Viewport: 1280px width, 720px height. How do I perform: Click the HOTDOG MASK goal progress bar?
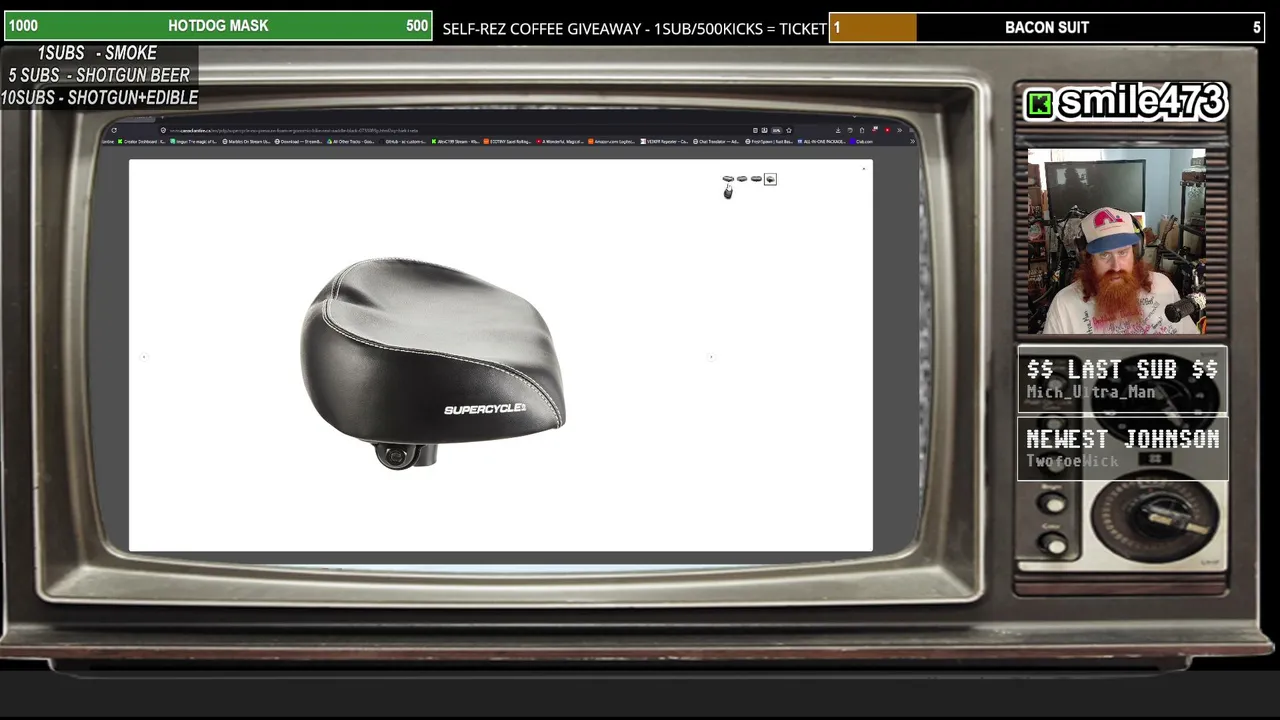(218, 26)
